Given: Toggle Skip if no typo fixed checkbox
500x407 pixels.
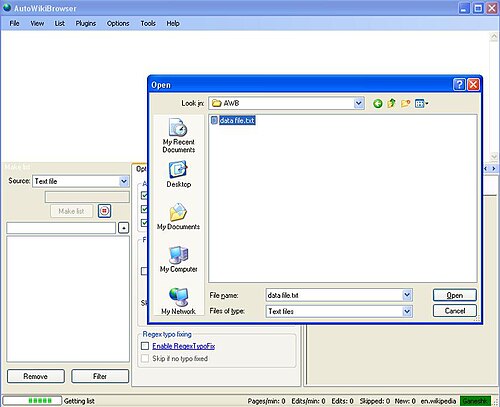Looking at the screenshot, I should (x=145, y=358).
